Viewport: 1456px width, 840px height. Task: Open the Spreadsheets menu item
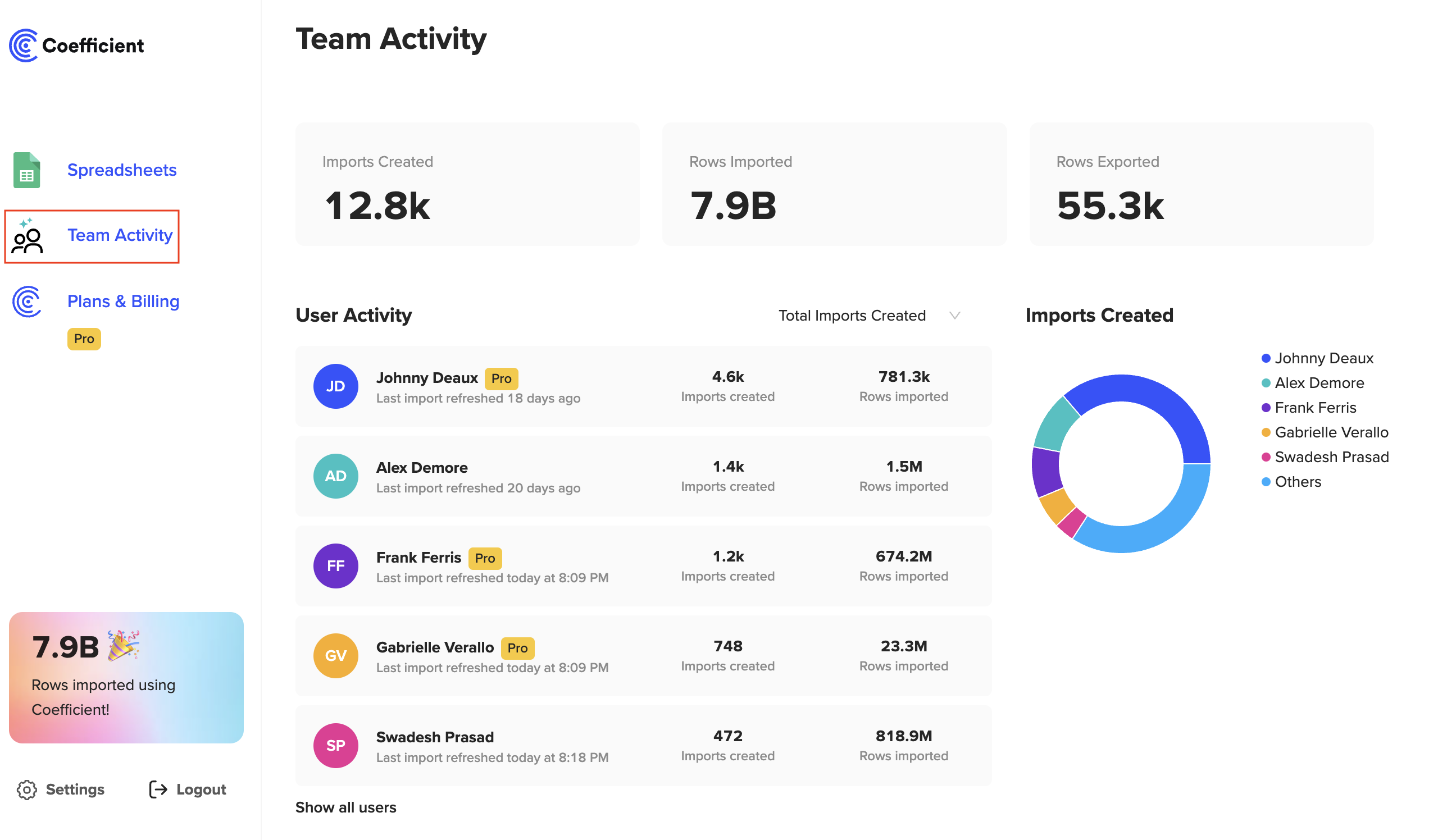click(x=122, y=170)
